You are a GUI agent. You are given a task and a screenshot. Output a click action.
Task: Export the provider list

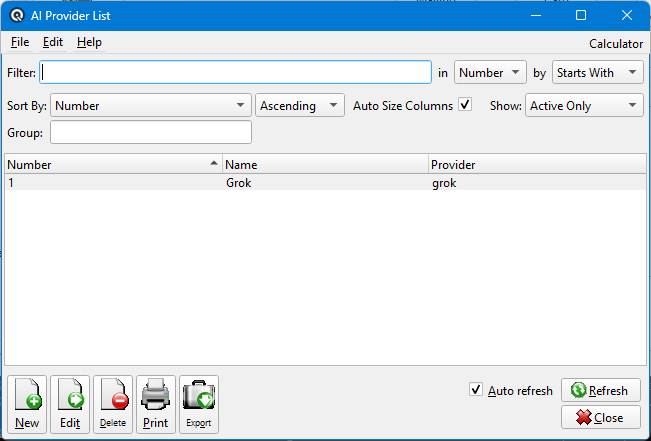point(199,404)
